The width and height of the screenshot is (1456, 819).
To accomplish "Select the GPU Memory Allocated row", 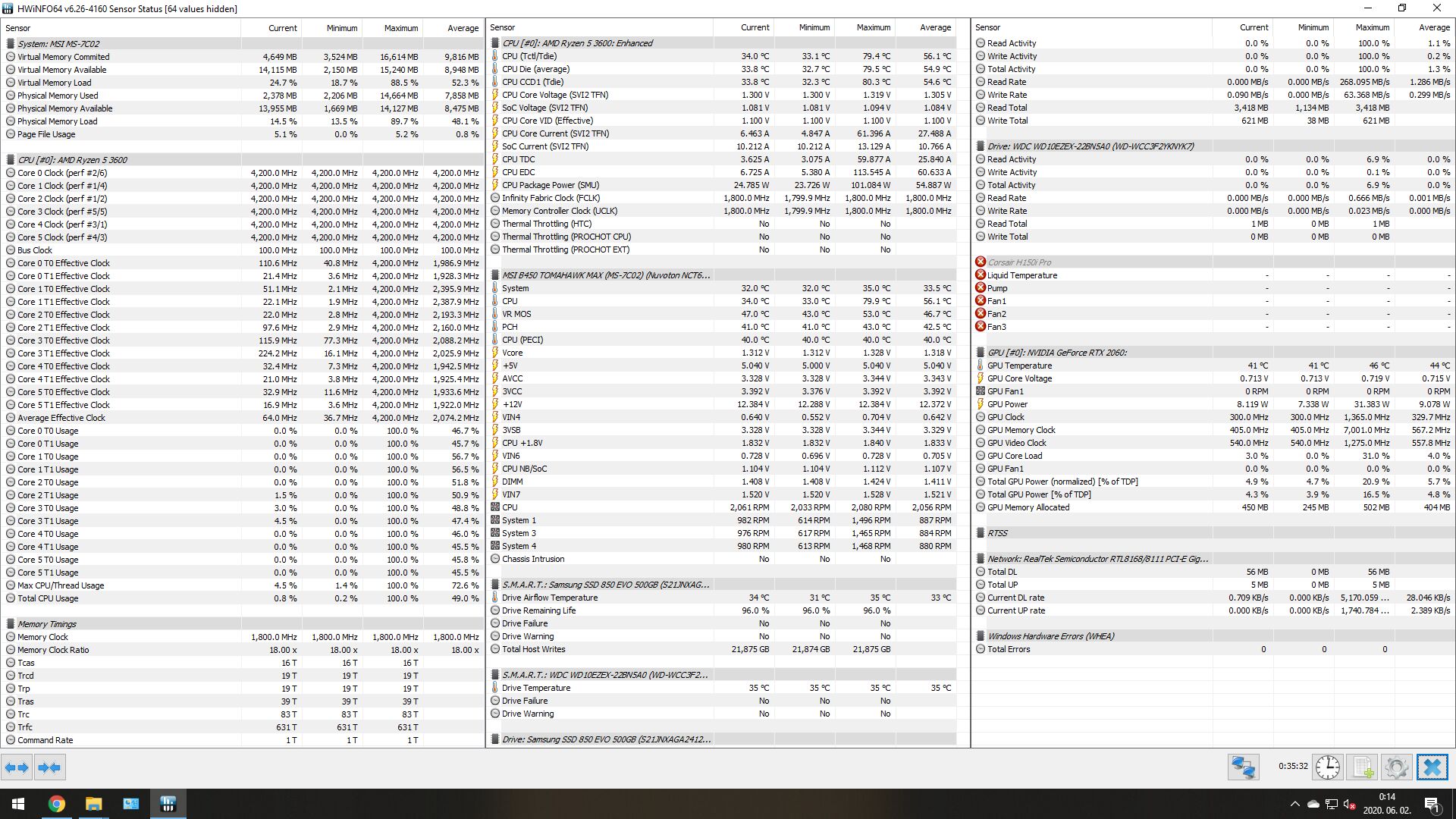I will click(1213, 507).
